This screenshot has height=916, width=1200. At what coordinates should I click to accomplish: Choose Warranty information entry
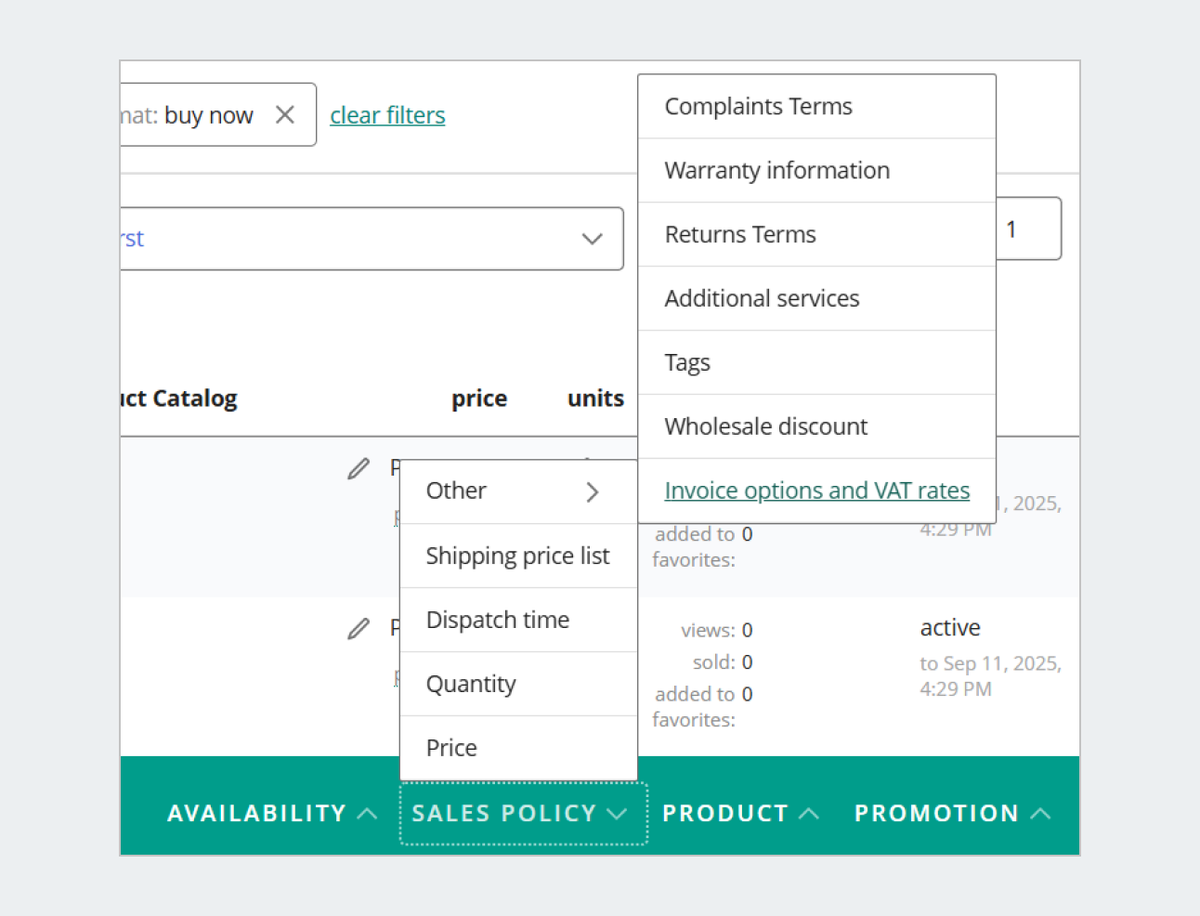(x=776, y=171)
